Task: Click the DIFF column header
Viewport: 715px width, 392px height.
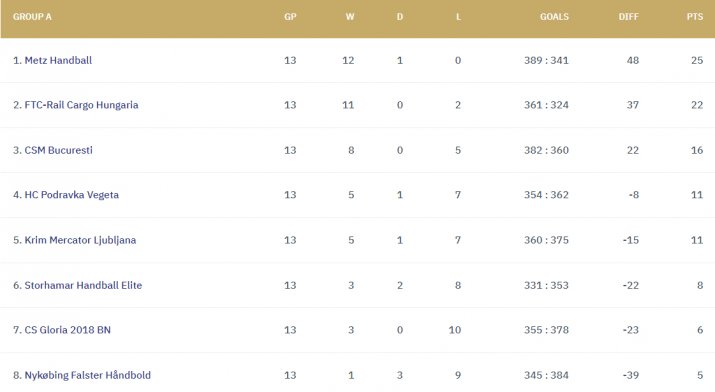Action: point(629,17)
